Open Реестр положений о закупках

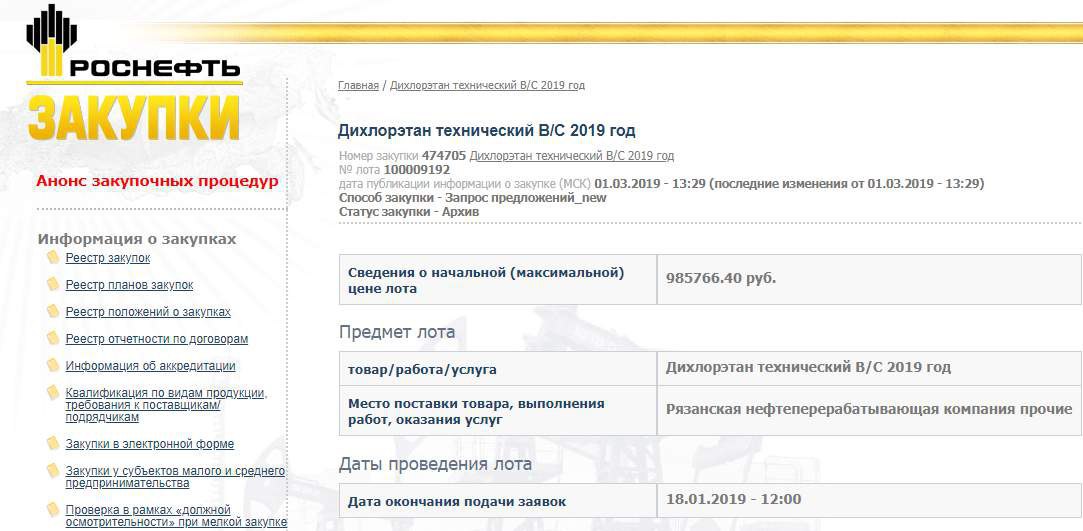click(x=148, y=312)
